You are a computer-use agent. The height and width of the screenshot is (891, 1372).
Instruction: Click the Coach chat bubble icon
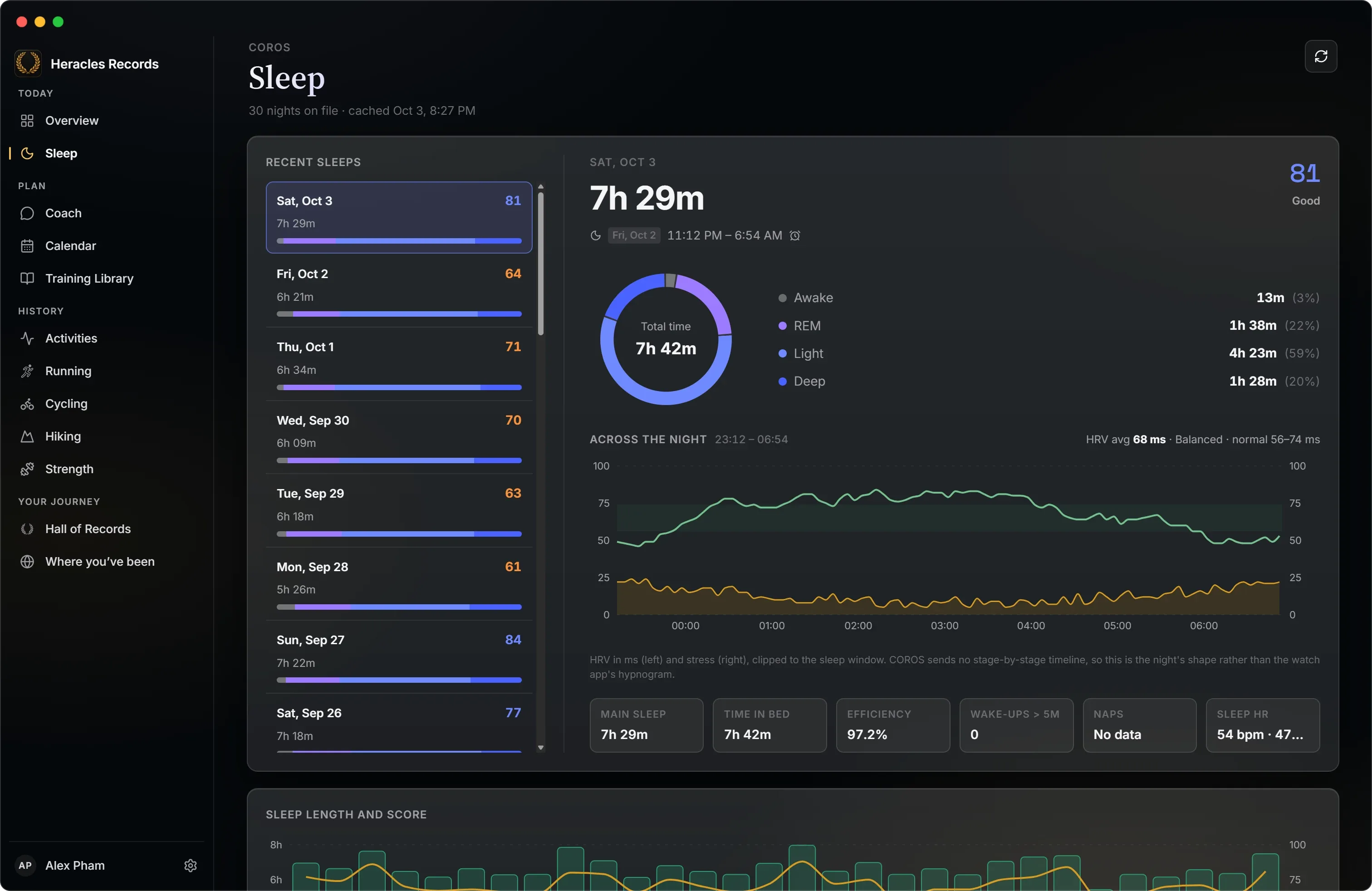27,213
